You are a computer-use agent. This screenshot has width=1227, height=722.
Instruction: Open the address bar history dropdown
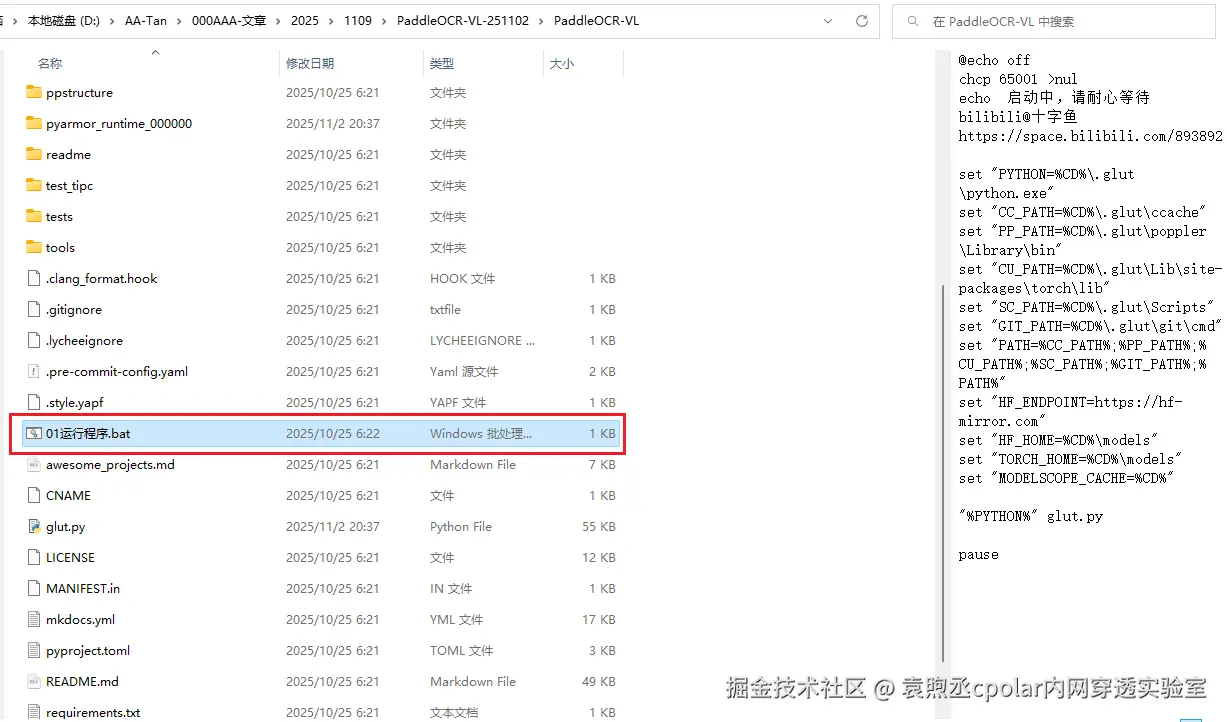829,21
